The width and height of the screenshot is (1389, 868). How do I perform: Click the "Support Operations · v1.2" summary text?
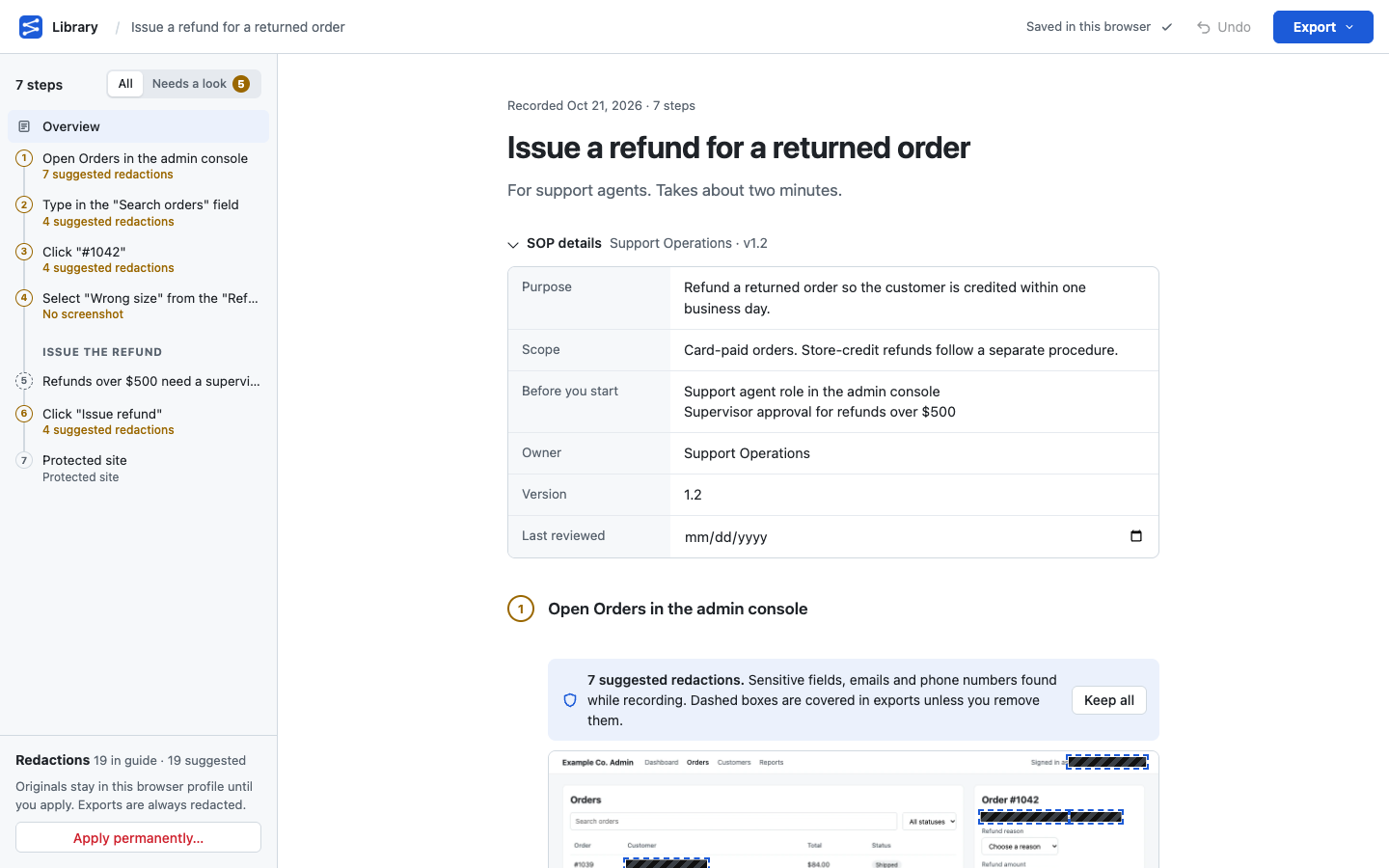(689, 243)
